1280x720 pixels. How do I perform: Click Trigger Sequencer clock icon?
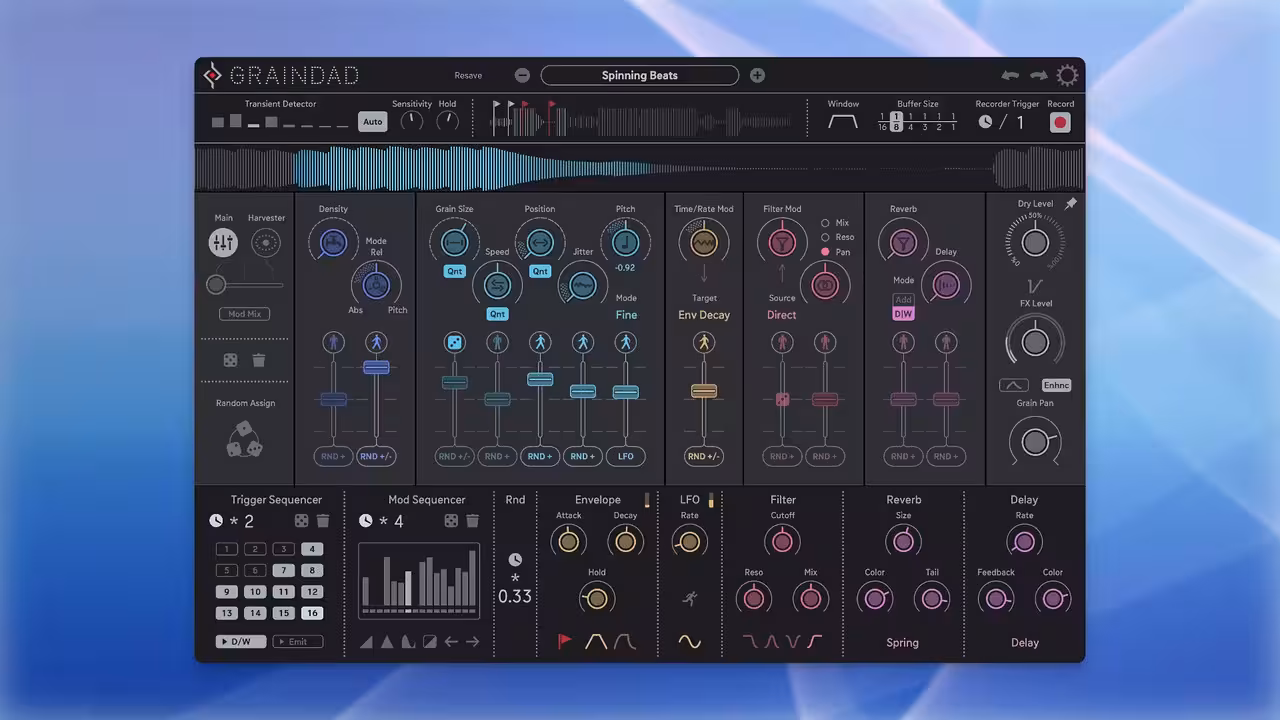coord(216,521)
